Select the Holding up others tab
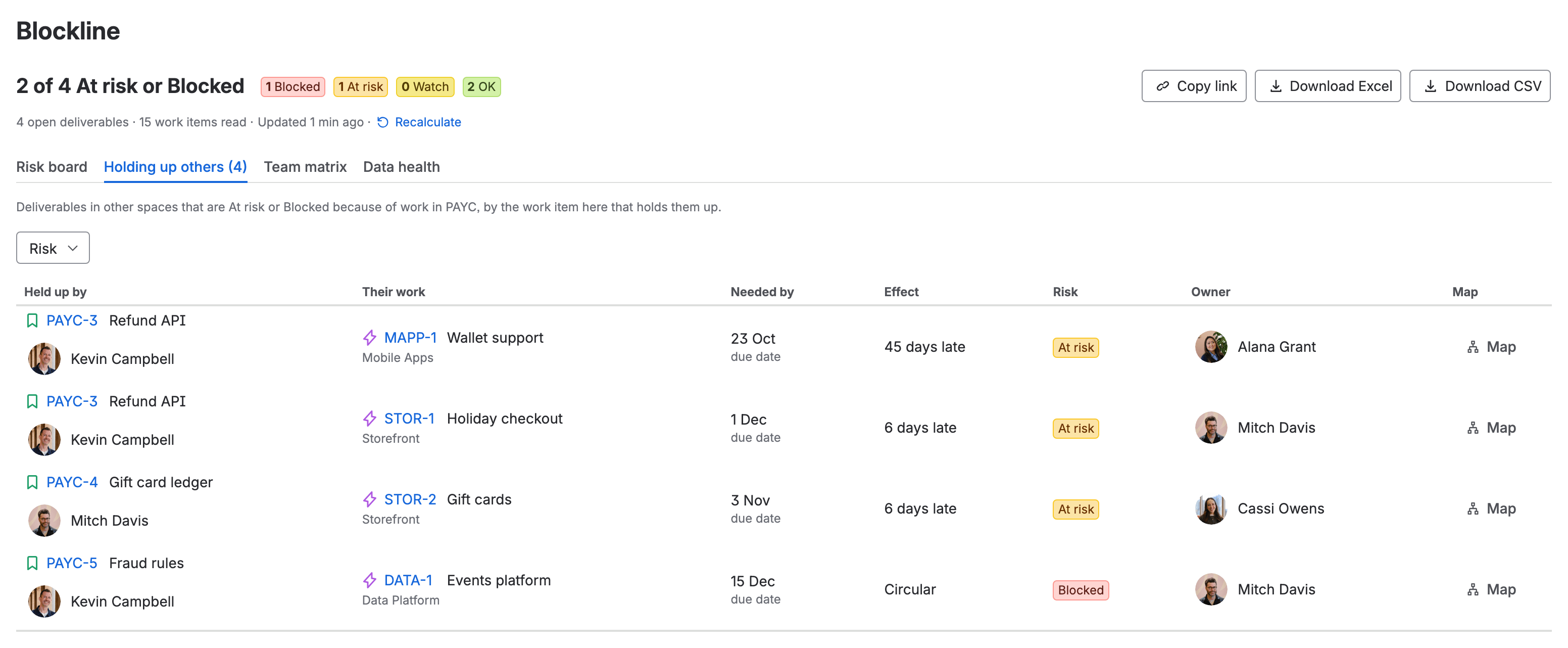Image resolution: width=1568 pixels, height=648 pixels. [175, 167]
